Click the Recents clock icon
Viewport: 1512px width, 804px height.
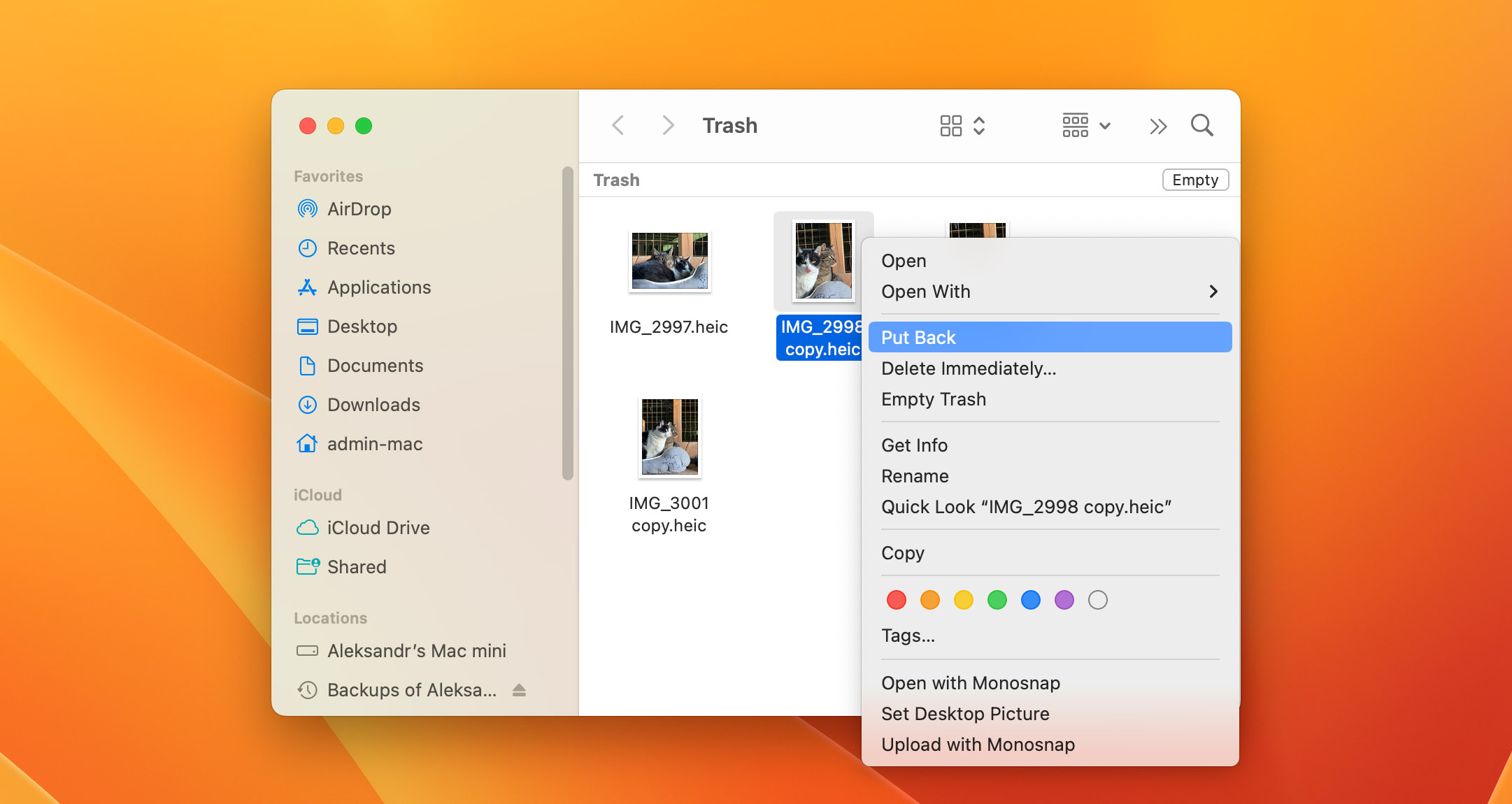pyautogui.click(x=307, y=248)
